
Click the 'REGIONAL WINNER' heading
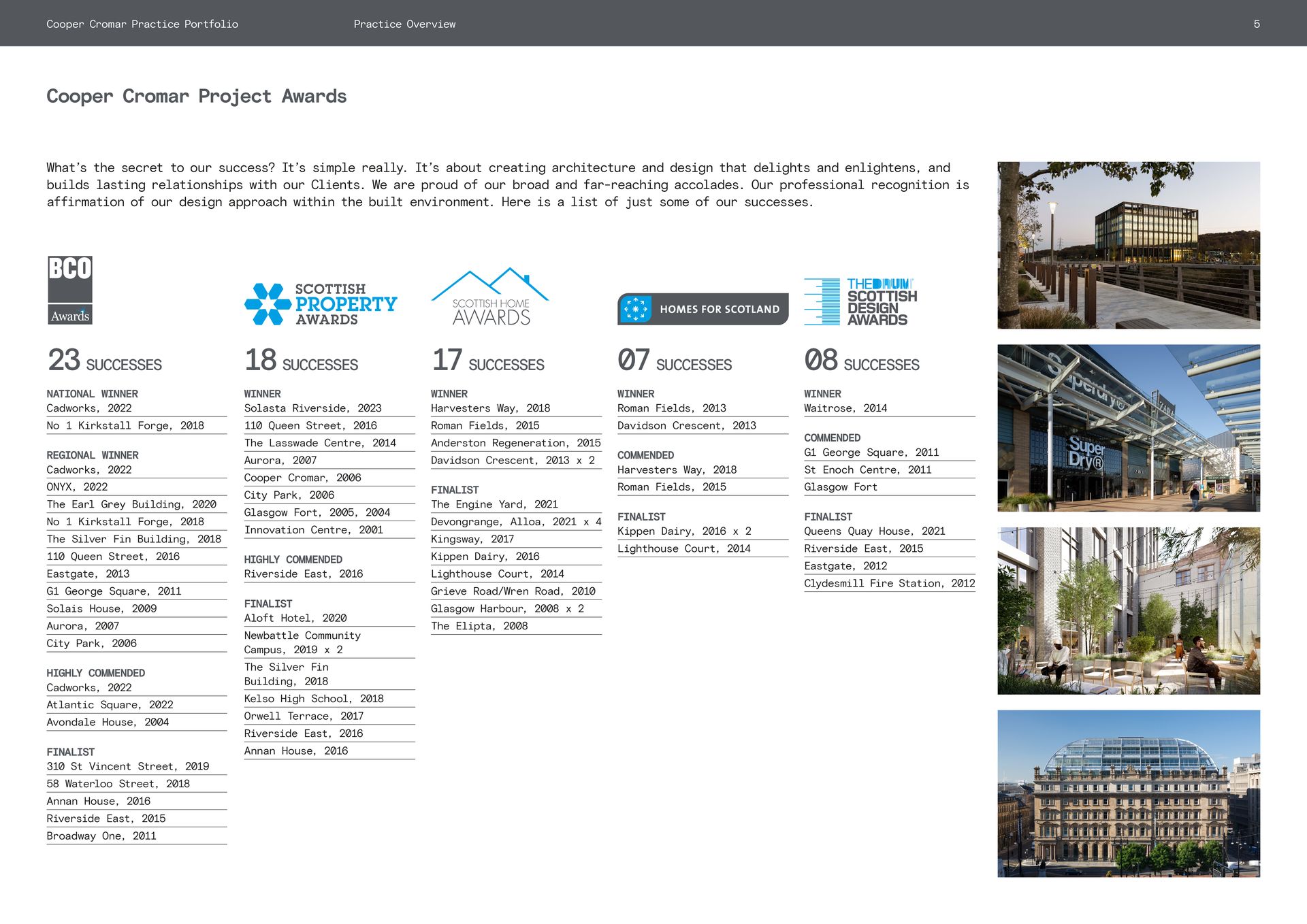pos(93,455)
